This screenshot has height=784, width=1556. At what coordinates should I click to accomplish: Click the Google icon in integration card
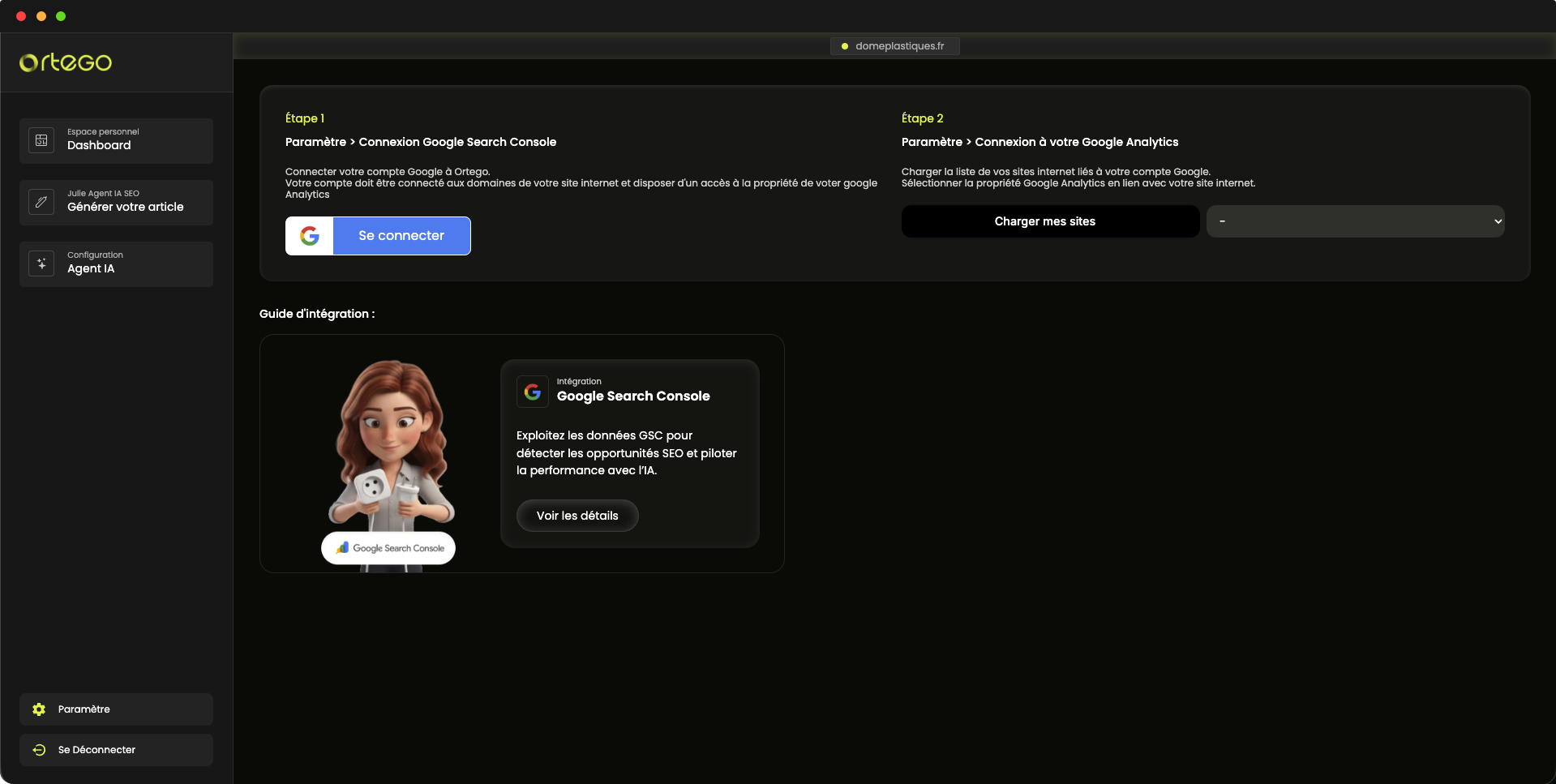click(x=533, y=392)
